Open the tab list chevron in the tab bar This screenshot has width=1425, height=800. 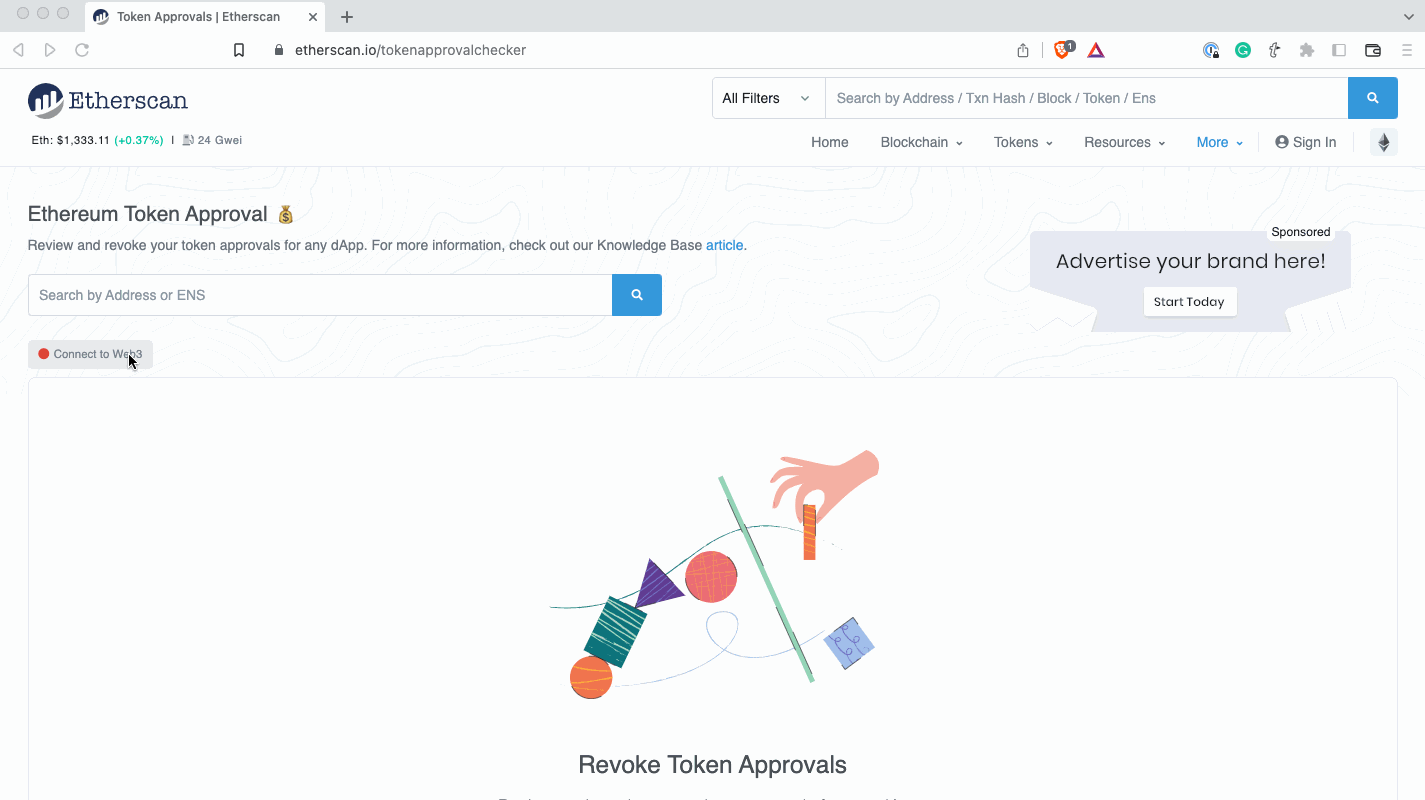[1408, 17]
